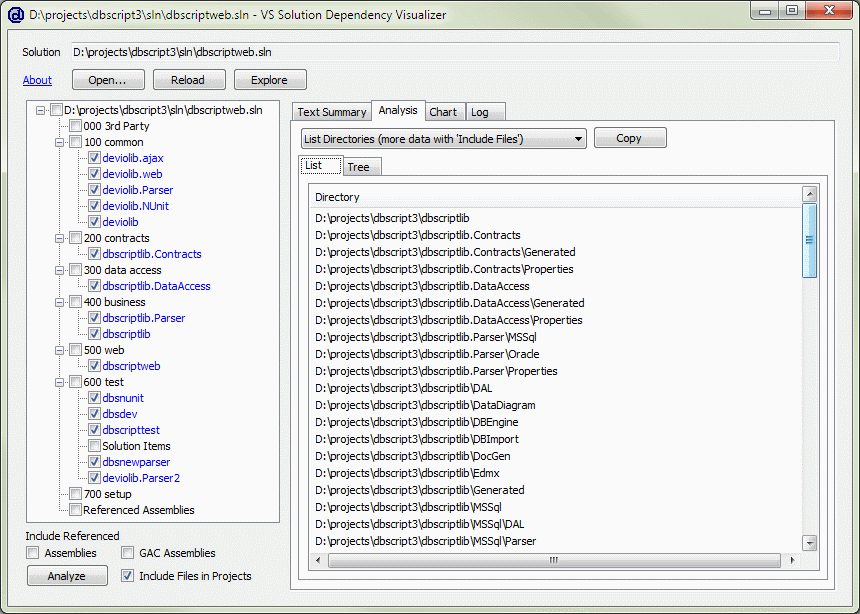Viewport: 860px width, 614px height.
Task: Select the 700 setup folder
Action: (x=108, y=494)
